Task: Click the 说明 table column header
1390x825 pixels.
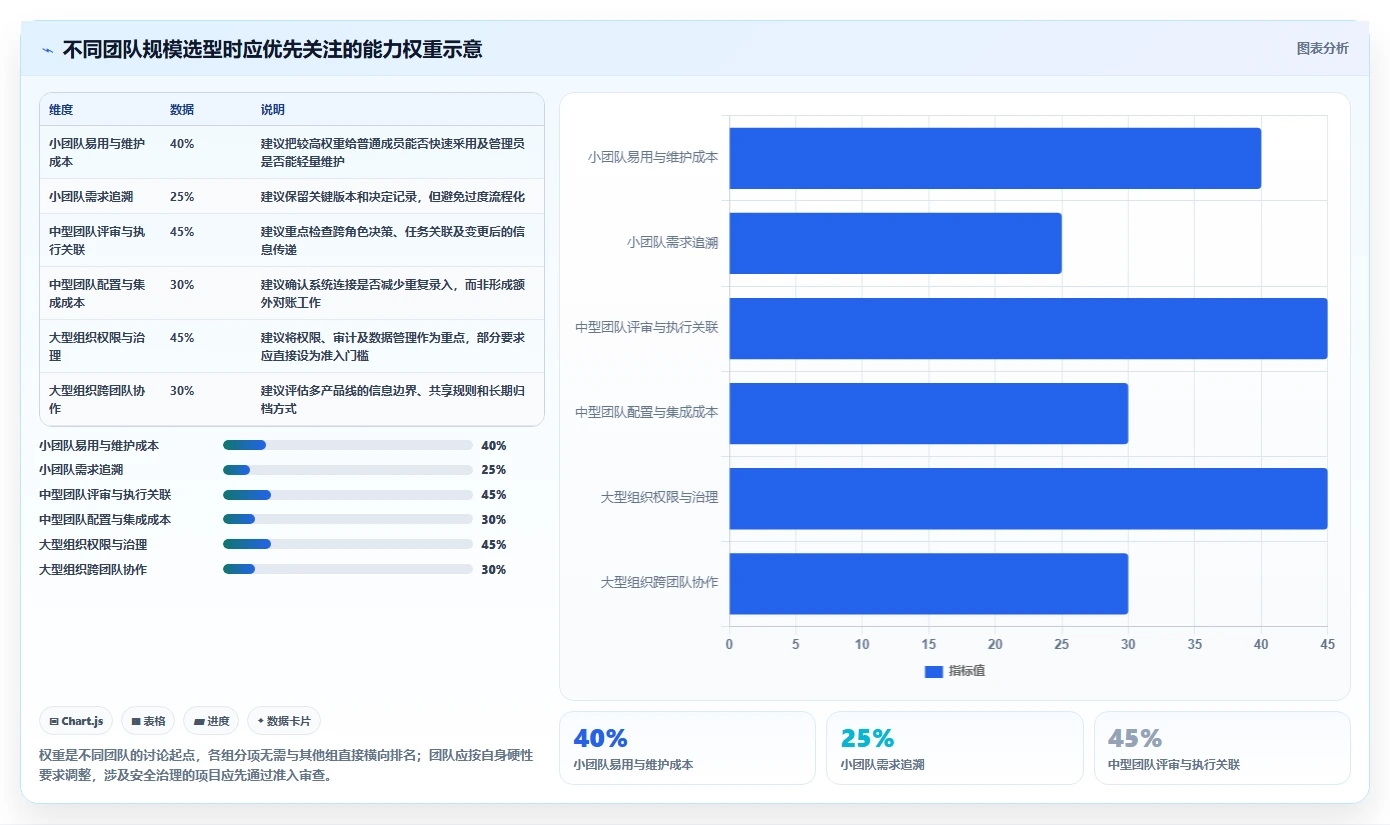Action: (x=273, y=110)
